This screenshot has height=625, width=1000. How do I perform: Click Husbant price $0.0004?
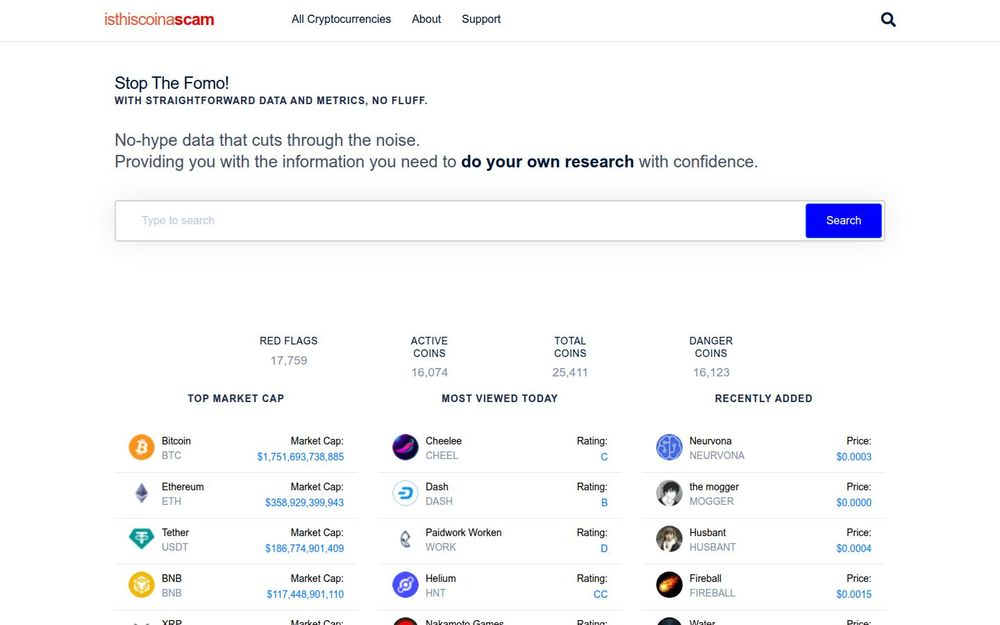(x=854, y=548)
